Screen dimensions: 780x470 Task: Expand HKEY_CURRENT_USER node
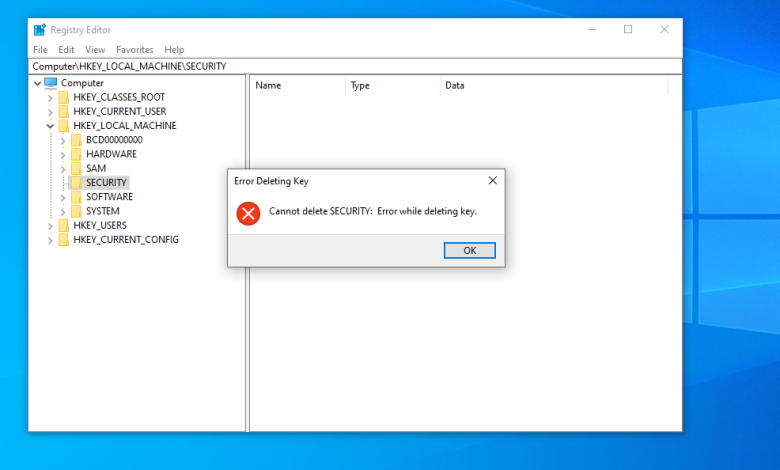click(50, 112)
